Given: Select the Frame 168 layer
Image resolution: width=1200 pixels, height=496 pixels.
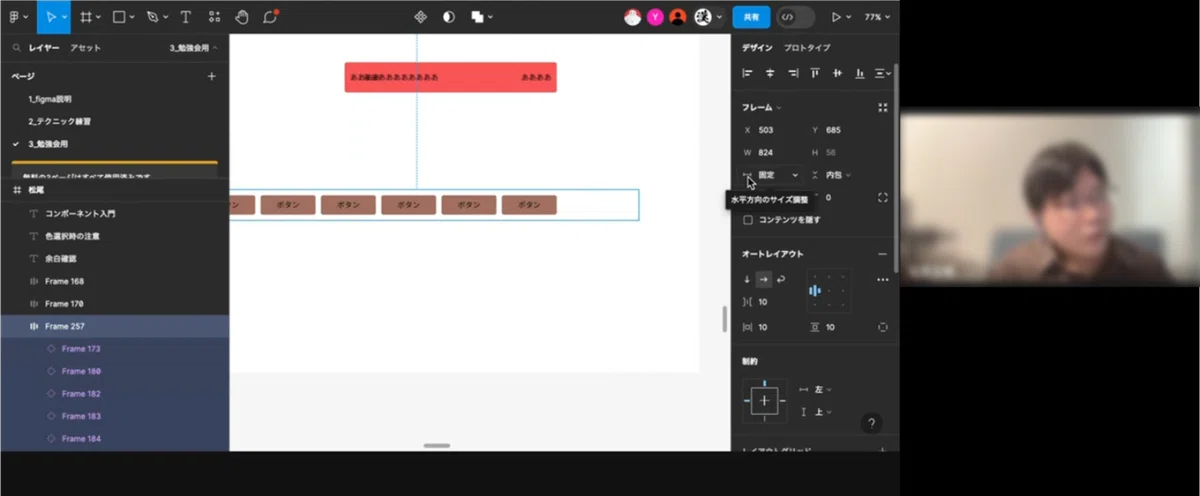Looking at the screenshot, I should 114,281.
